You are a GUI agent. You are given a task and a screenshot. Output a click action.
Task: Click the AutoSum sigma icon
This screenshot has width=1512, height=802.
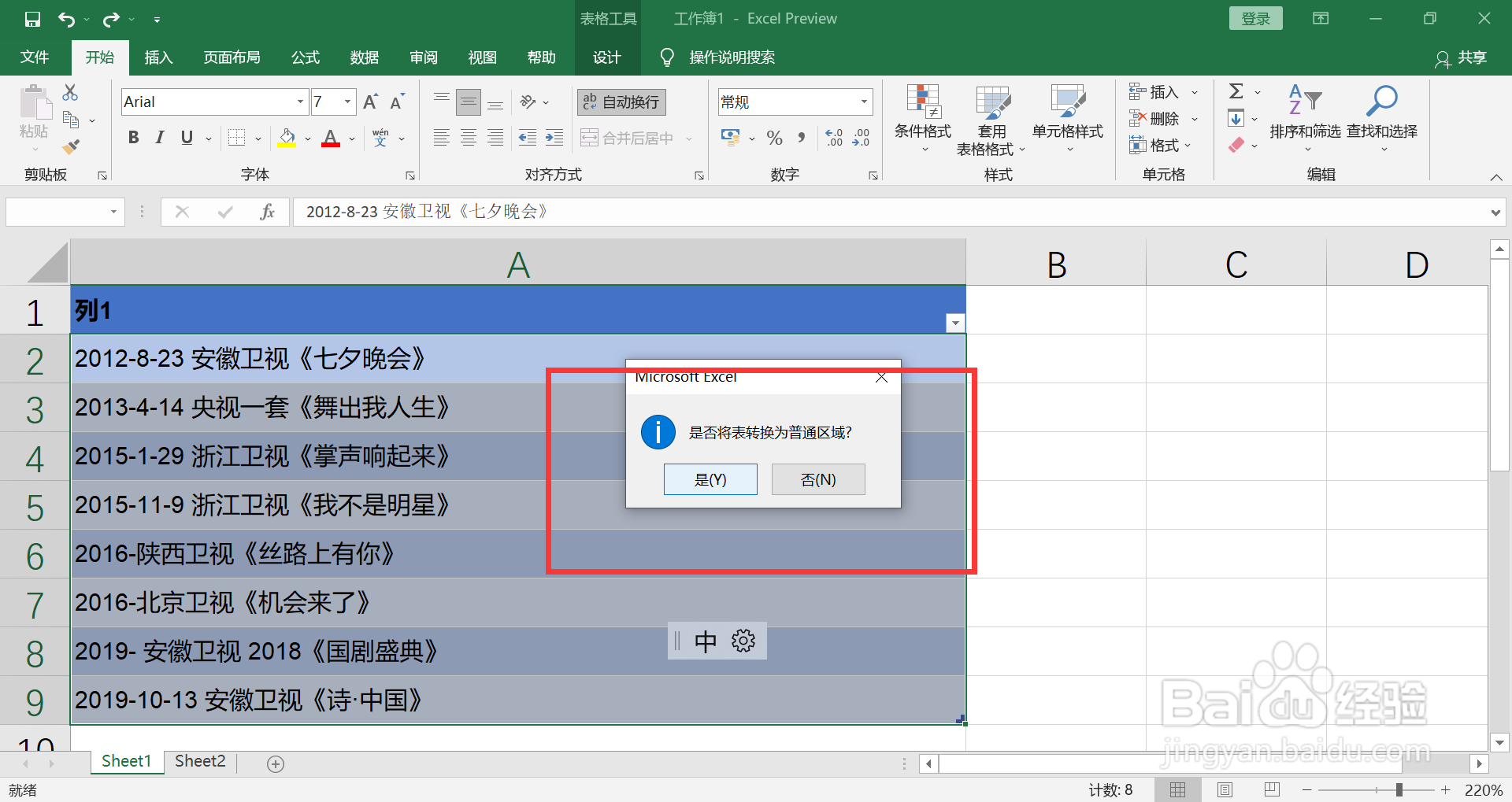coord(1236,92)
